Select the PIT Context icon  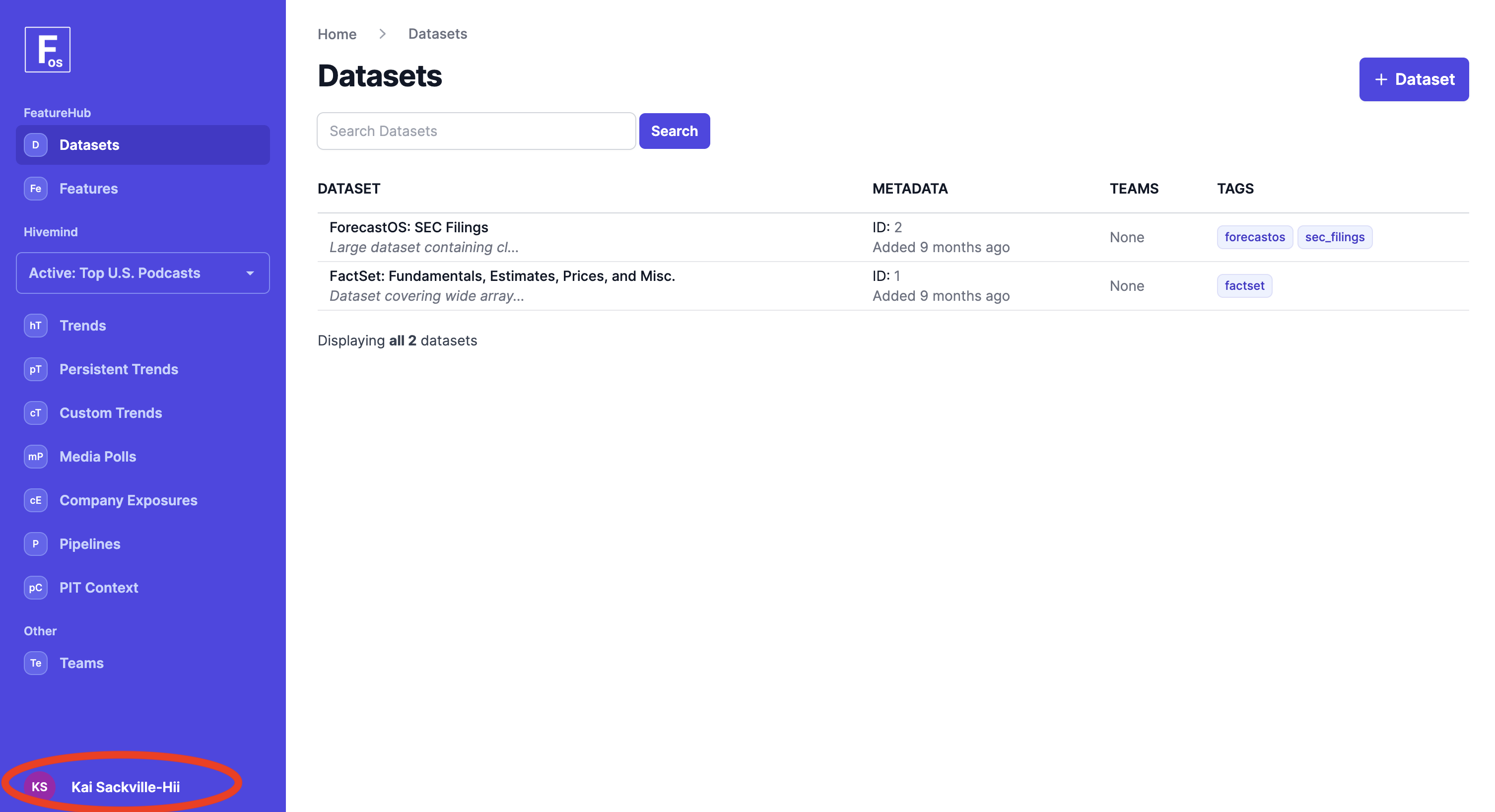(35, 587)
